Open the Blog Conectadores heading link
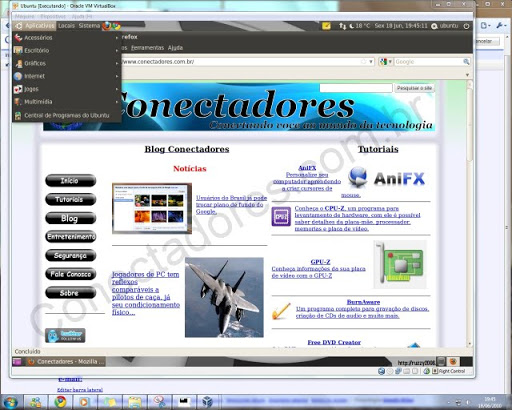Viewport: 512px width, 410px height. coord(187,149)
